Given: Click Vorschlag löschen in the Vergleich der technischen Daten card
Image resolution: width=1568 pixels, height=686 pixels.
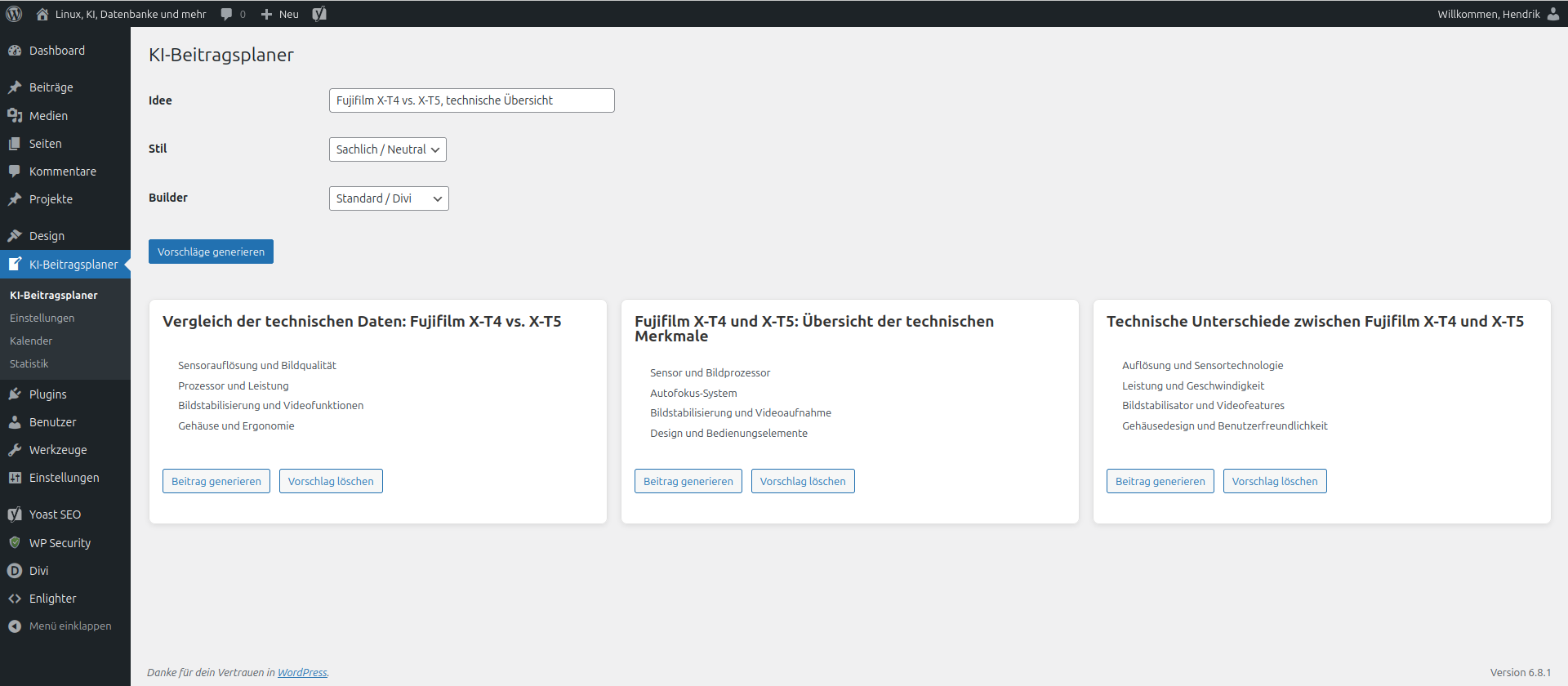Looking at the screenshot, I should pyautogui.click(x=331, y=481).
